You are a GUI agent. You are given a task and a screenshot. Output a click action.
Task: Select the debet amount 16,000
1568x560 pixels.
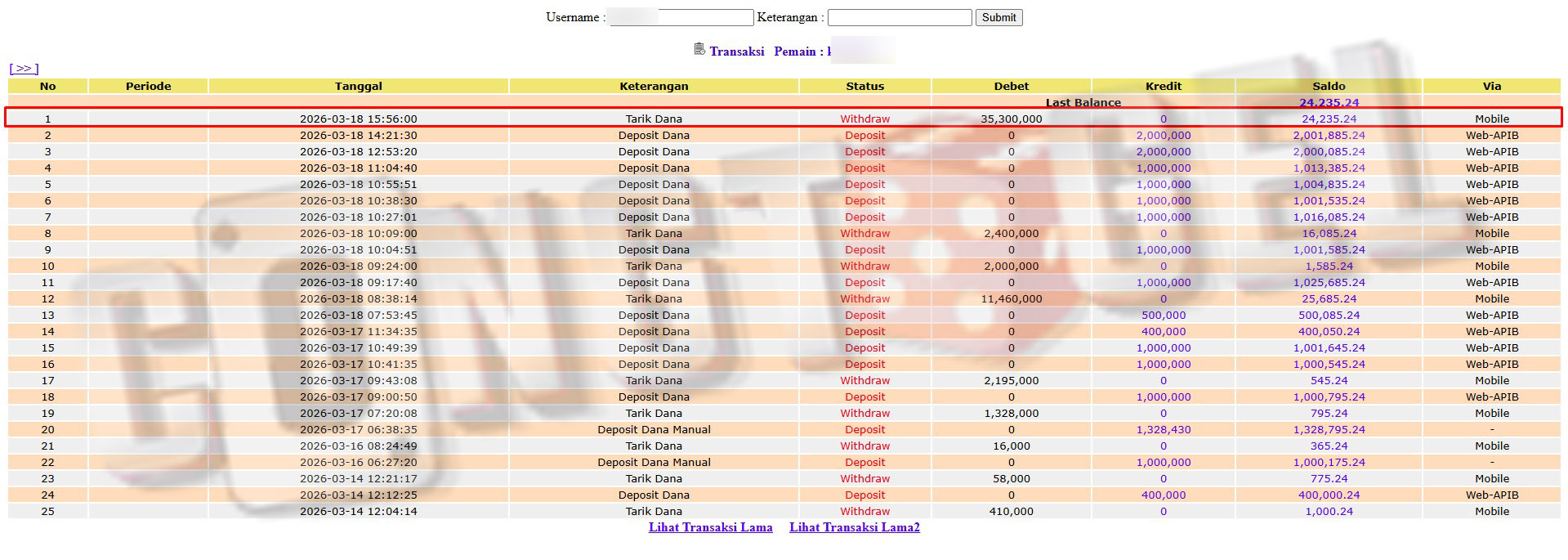point(1012,446)
